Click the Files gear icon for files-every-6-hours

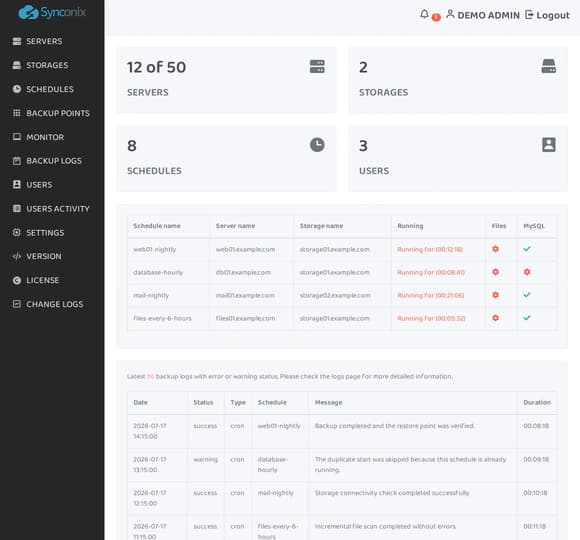pyautogui.click(x=496, y=318)
